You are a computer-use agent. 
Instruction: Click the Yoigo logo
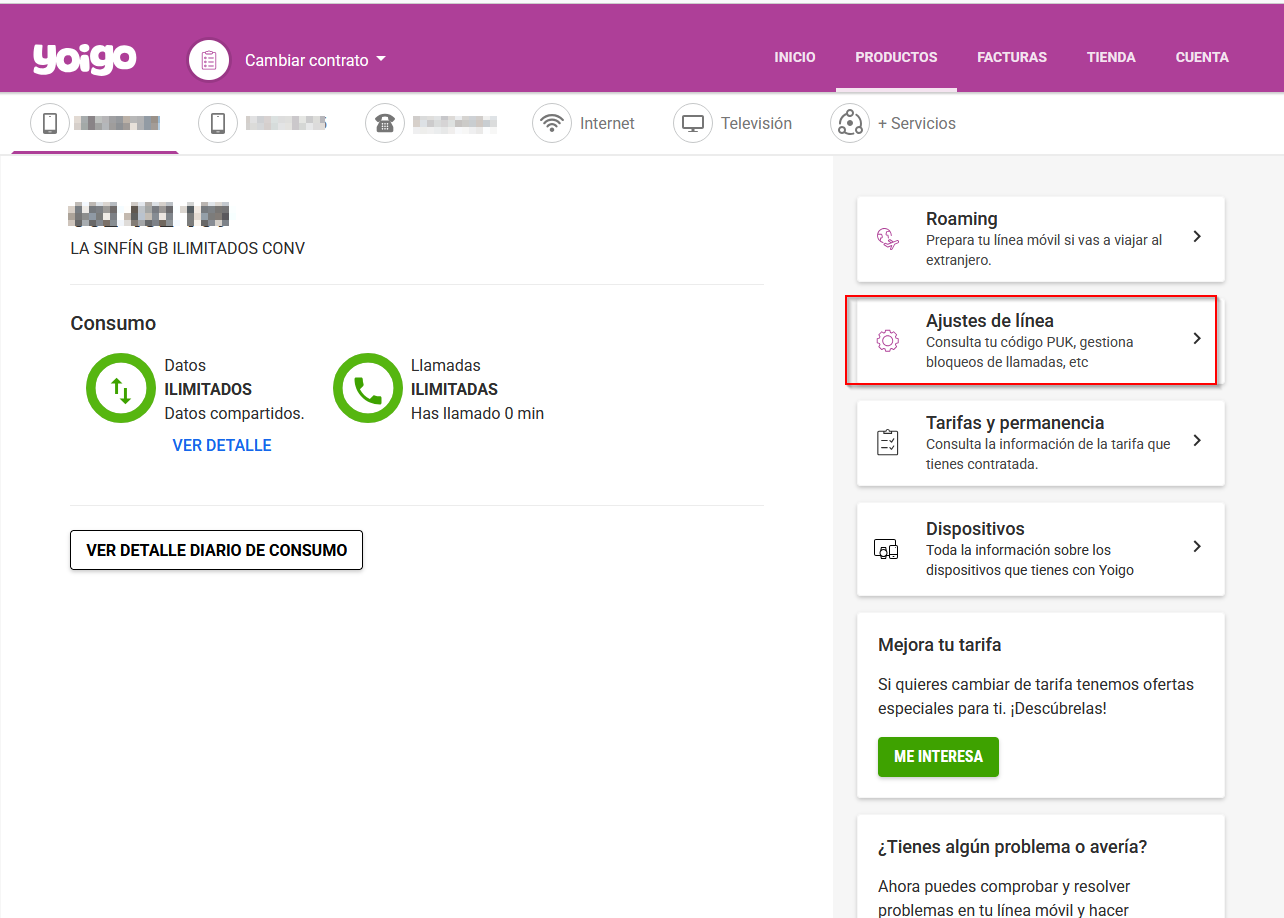pos(84,59)
